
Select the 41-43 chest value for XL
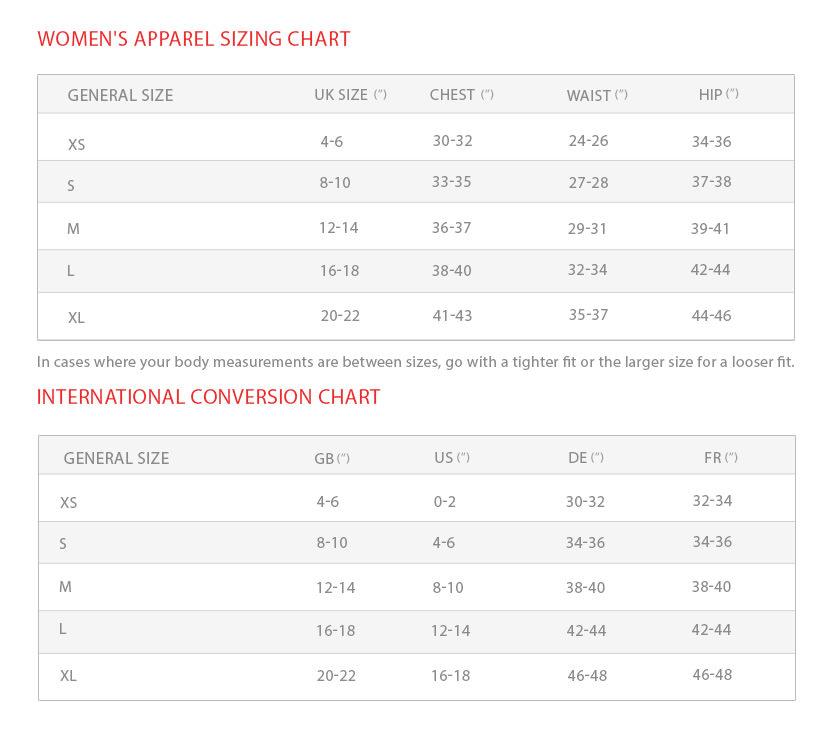pyautogui.click(x=452, y=316)
